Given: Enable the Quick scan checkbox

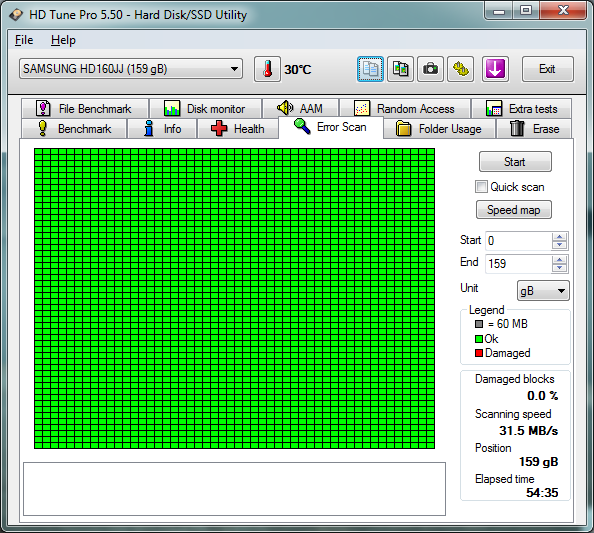Looking at the screenshot, I should tap(481, 187).
